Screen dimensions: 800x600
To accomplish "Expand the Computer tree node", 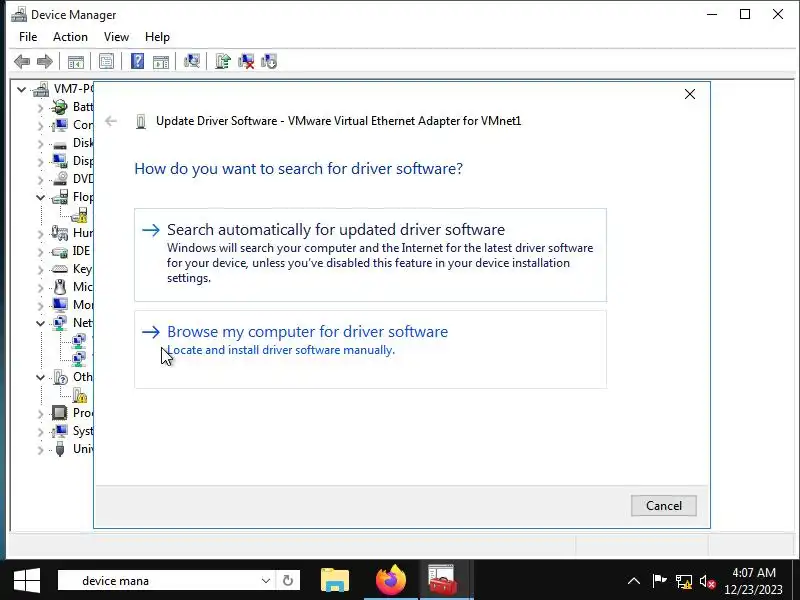I will click(40, 126).
